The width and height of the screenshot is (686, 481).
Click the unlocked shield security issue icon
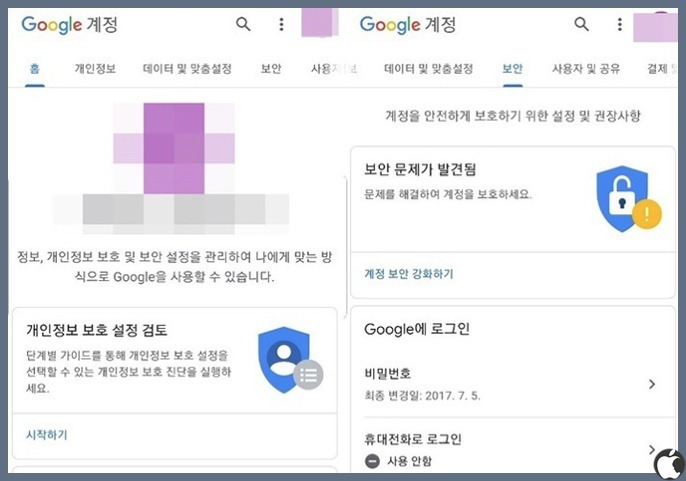[628, 199]
